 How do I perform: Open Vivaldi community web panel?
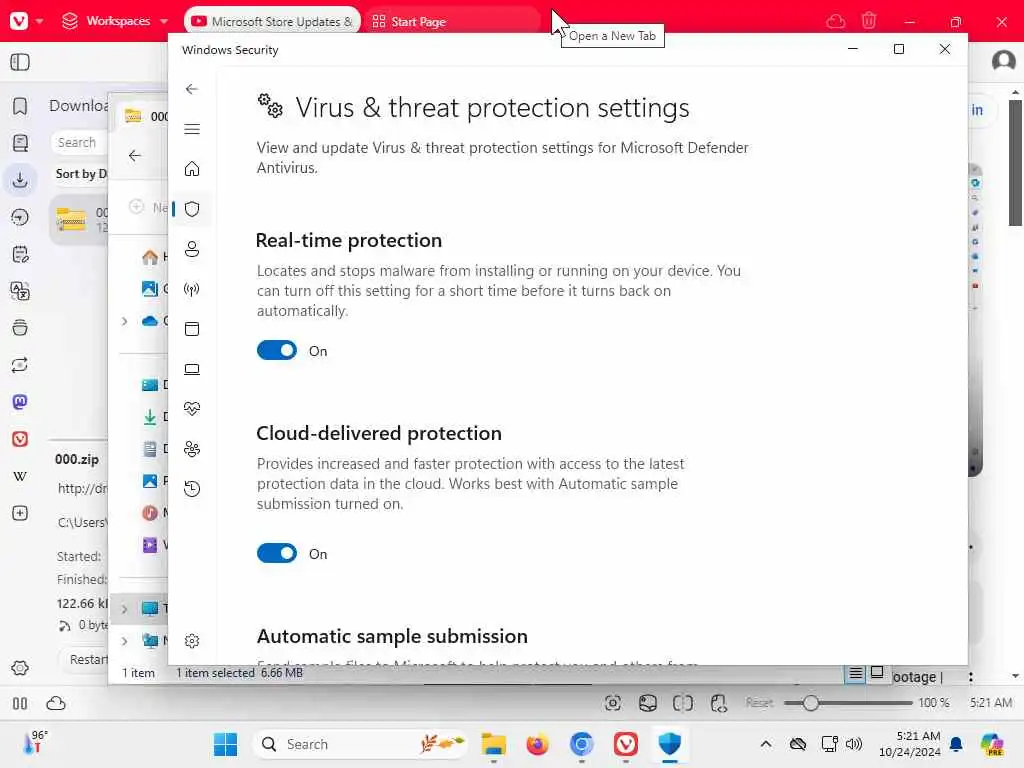(20, 440)
